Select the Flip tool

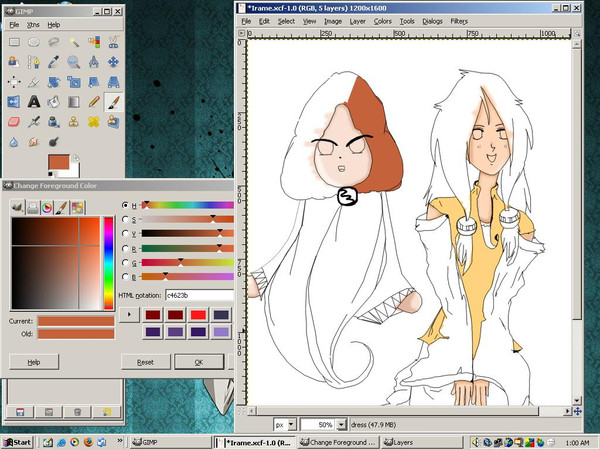click(x=14, y=102)
